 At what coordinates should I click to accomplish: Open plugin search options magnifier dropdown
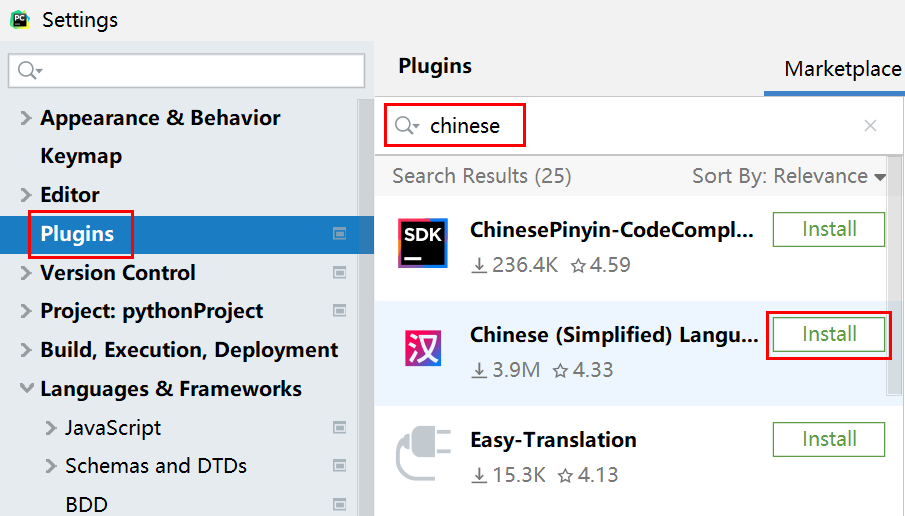(407, 125)
